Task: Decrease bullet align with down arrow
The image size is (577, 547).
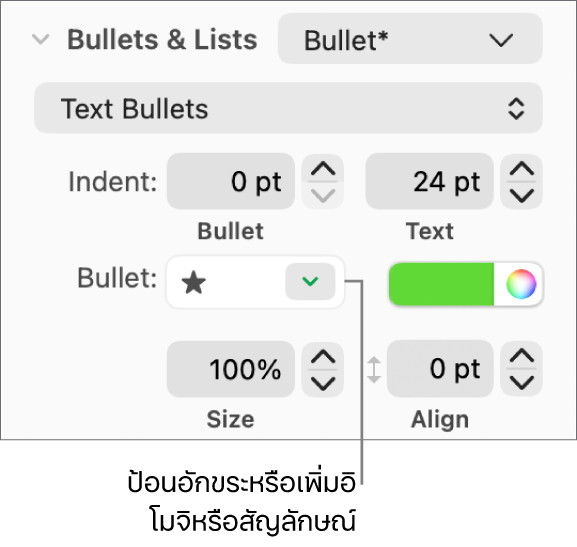Action: click(x=521, y=382)
